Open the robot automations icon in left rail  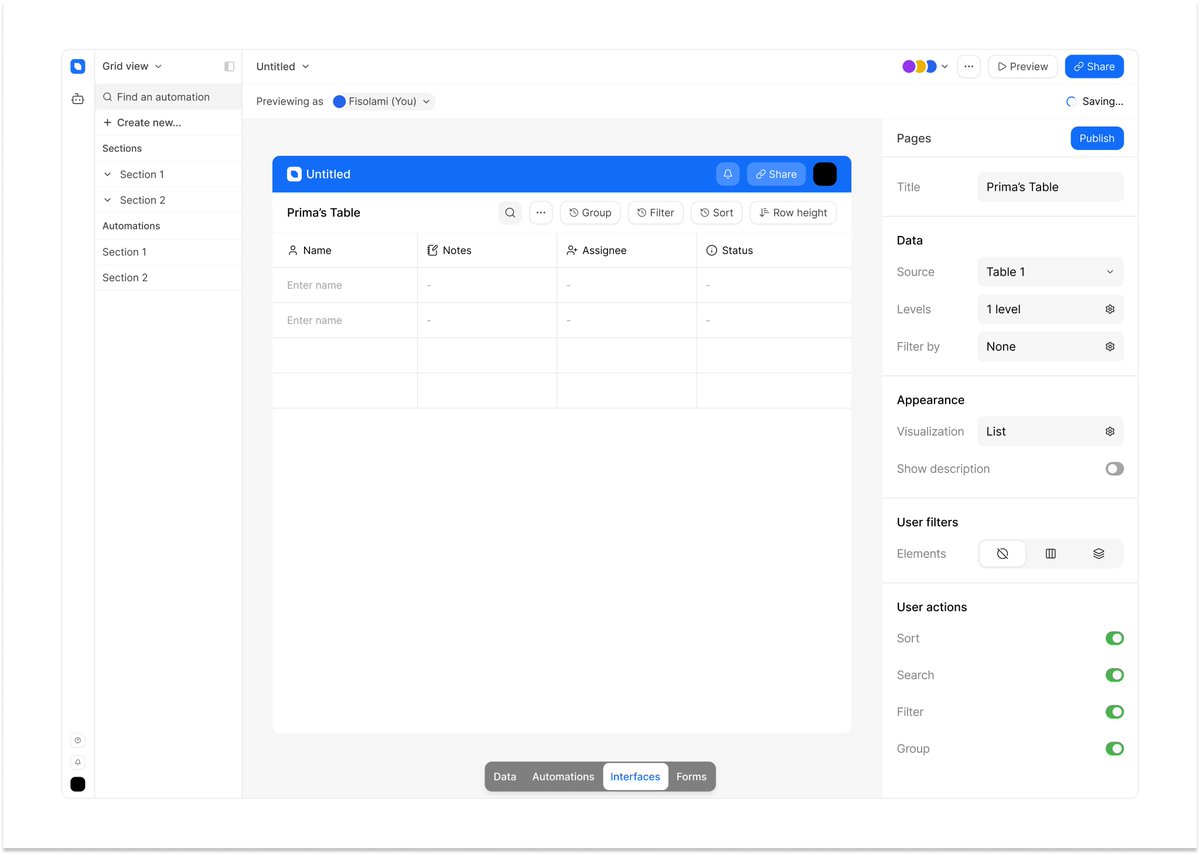click(x=78, y=98)
